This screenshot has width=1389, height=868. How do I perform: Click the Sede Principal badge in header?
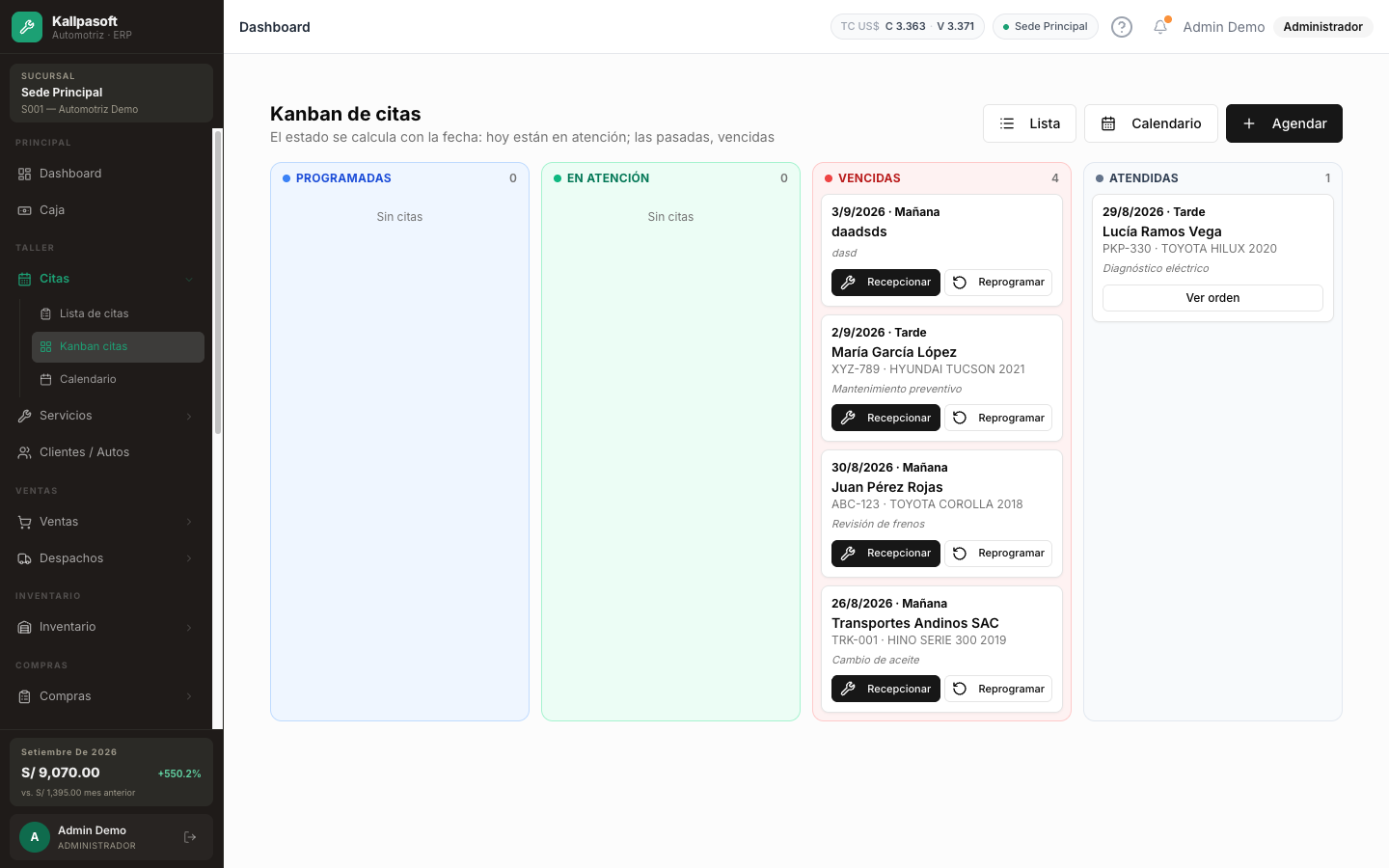[1046, 27]
